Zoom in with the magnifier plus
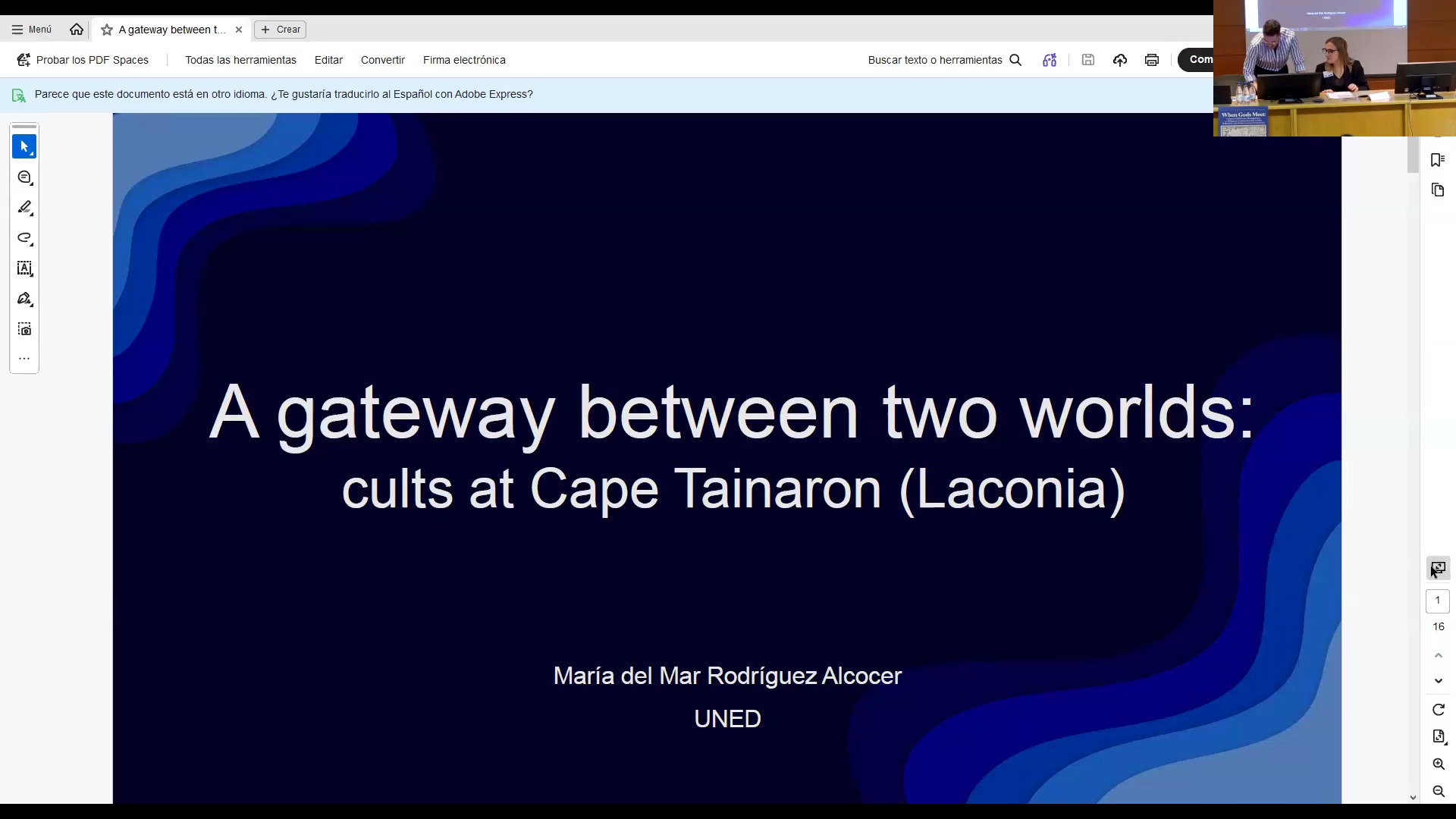 1439,764
